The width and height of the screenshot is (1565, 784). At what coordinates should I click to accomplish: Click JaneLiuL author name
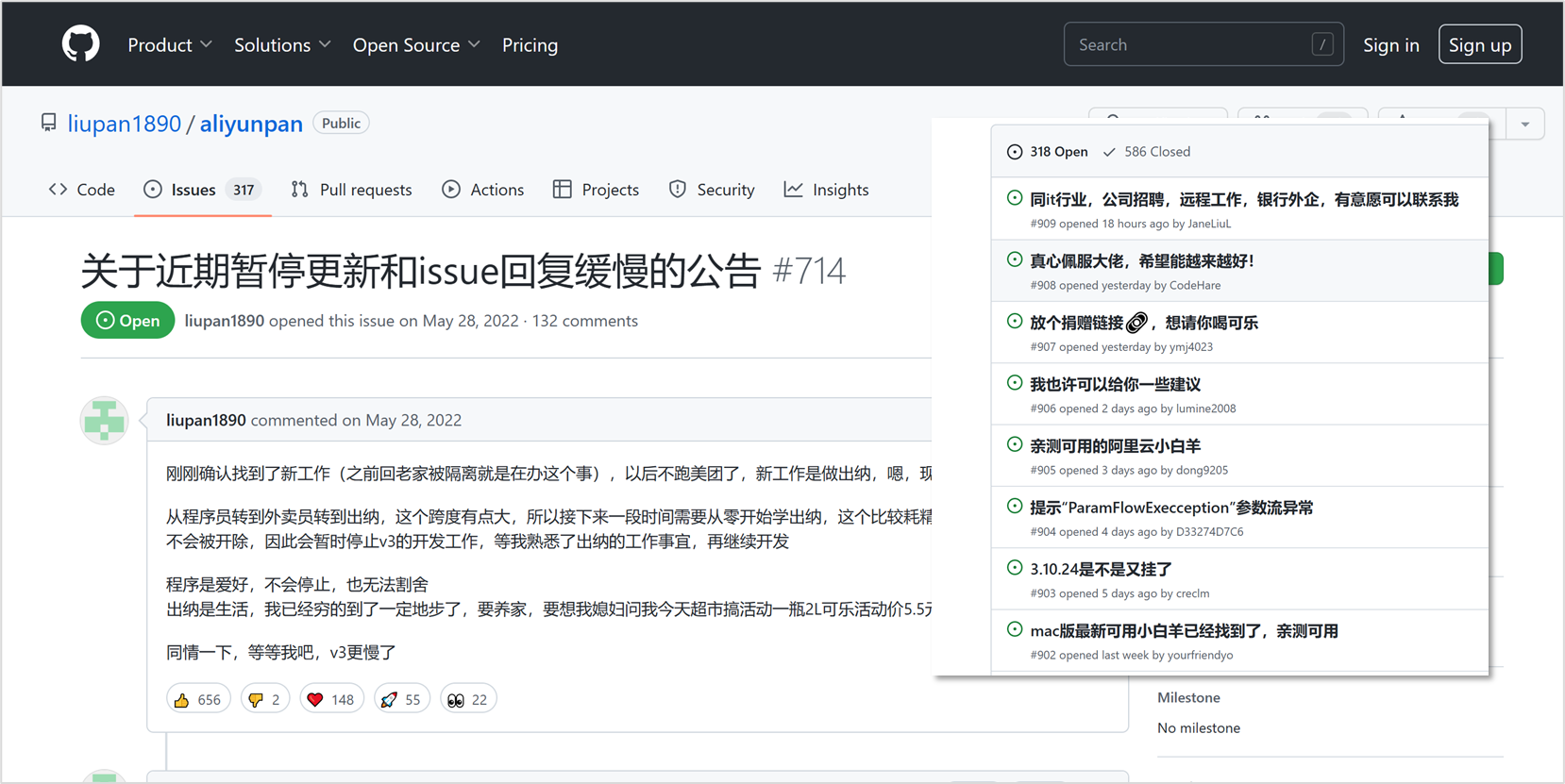1209,224
